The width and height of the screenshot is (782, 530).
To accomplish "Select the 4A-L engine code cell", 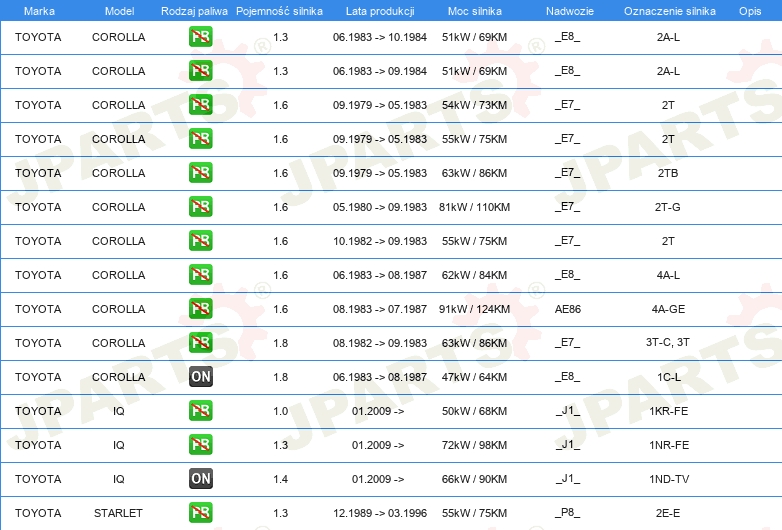I will (x=668, y=275).
